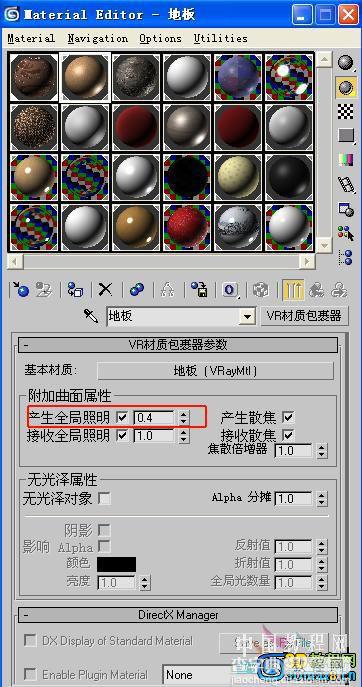The height and width of the screenshot is (687, 362).
Task: Toggle the 接收全局照明 checkbox
Action: coord(122,436)
